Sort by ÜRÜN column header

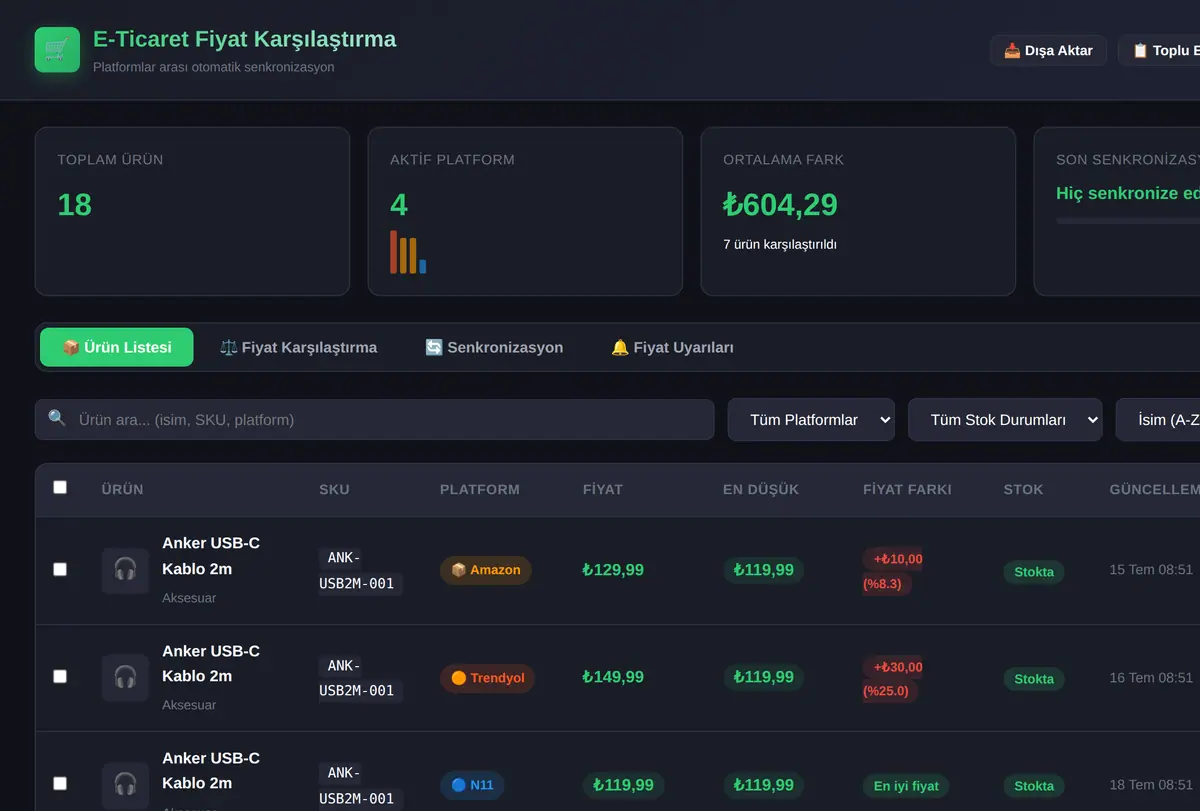click(122, 490)
